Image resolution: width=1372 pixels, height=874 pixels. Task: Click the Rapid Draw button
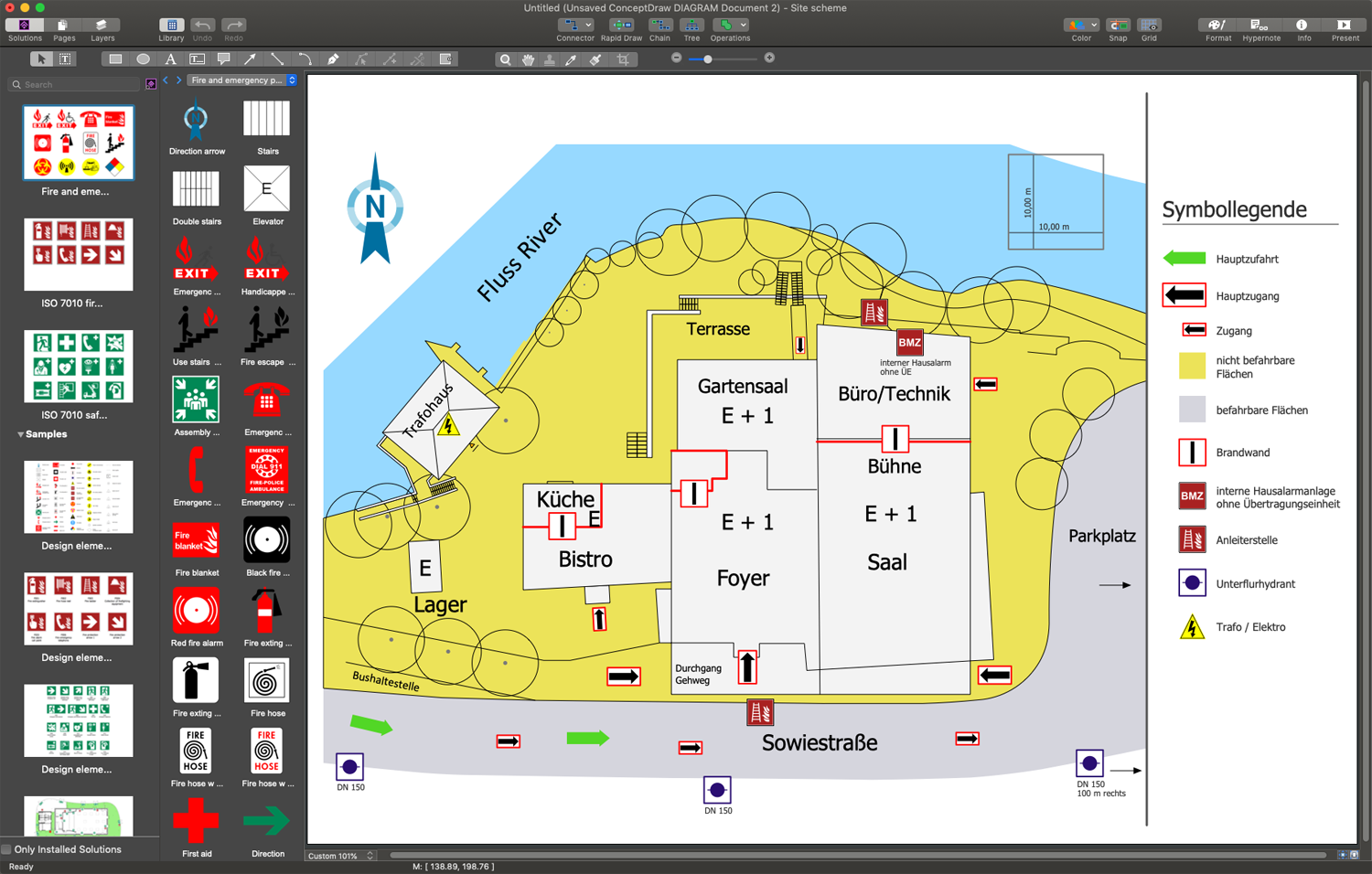pos(621,29)
